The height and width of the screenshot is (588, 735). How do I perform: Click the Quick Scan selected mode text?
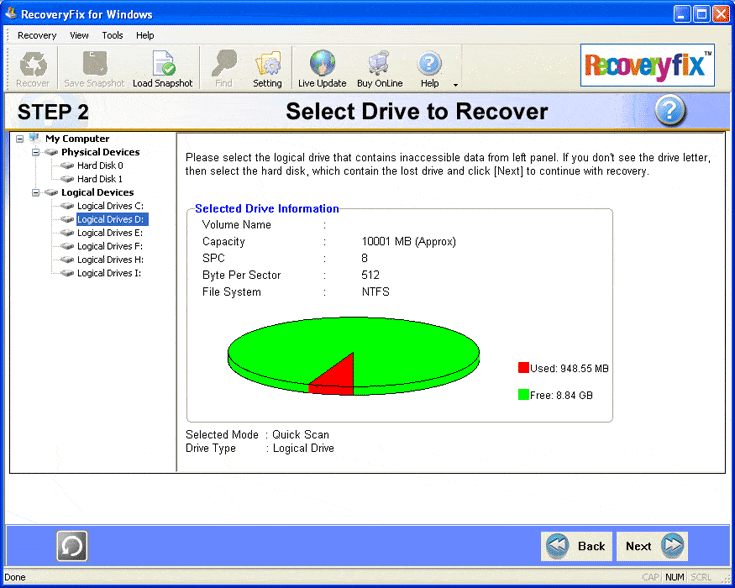click(300, 435)
